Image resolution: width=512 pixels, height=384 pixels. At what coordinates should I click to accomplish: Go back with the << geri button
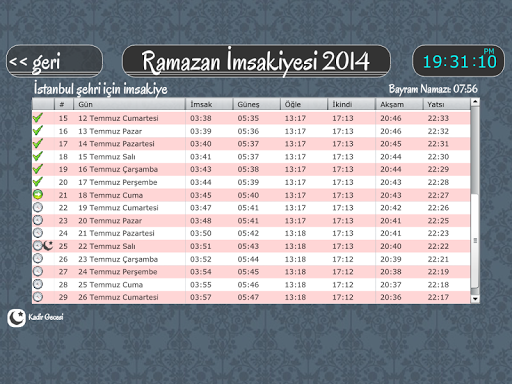(x=54, y=61)
